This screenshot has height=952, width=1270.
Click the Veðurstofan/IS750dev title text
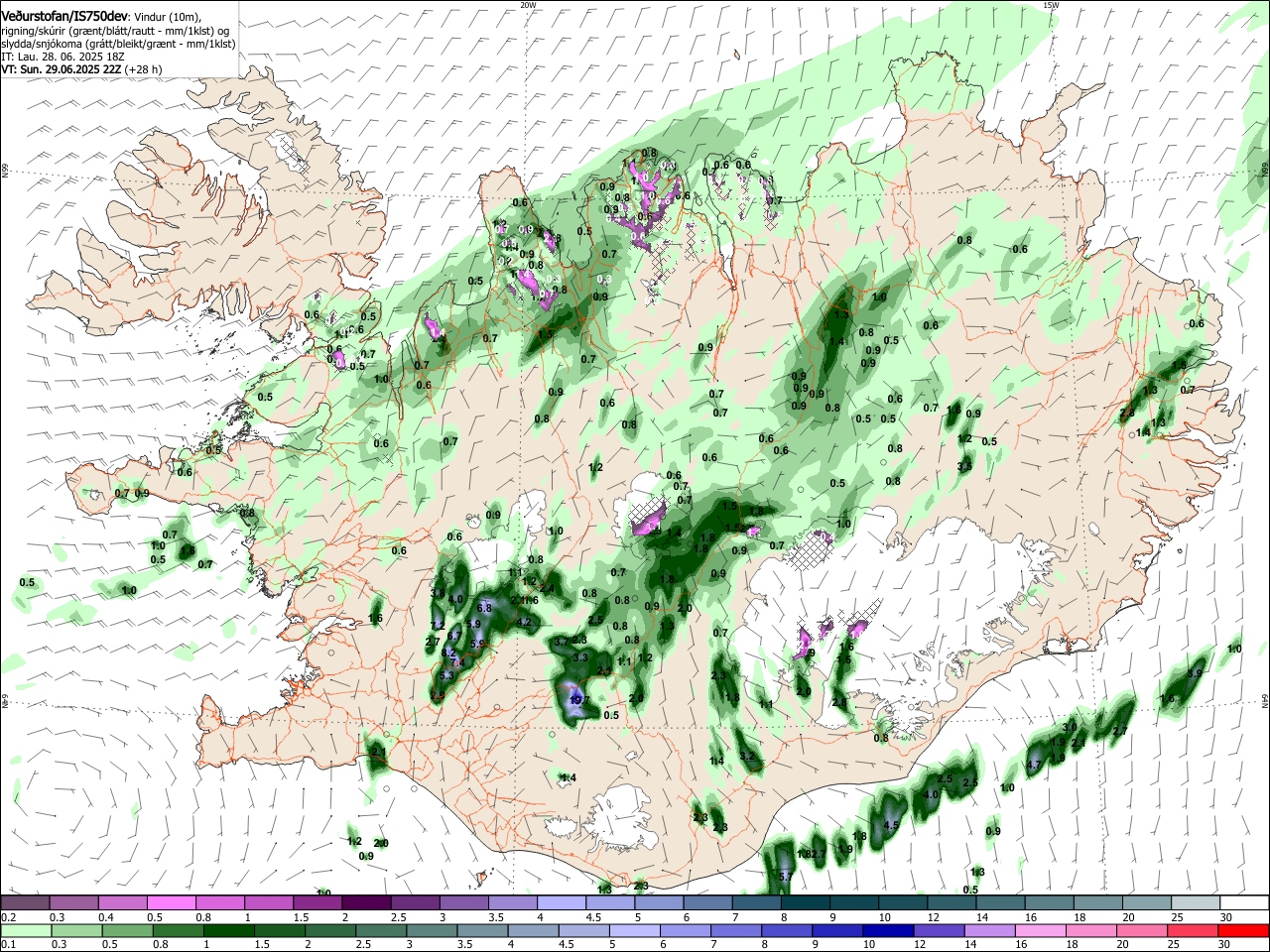64,16
